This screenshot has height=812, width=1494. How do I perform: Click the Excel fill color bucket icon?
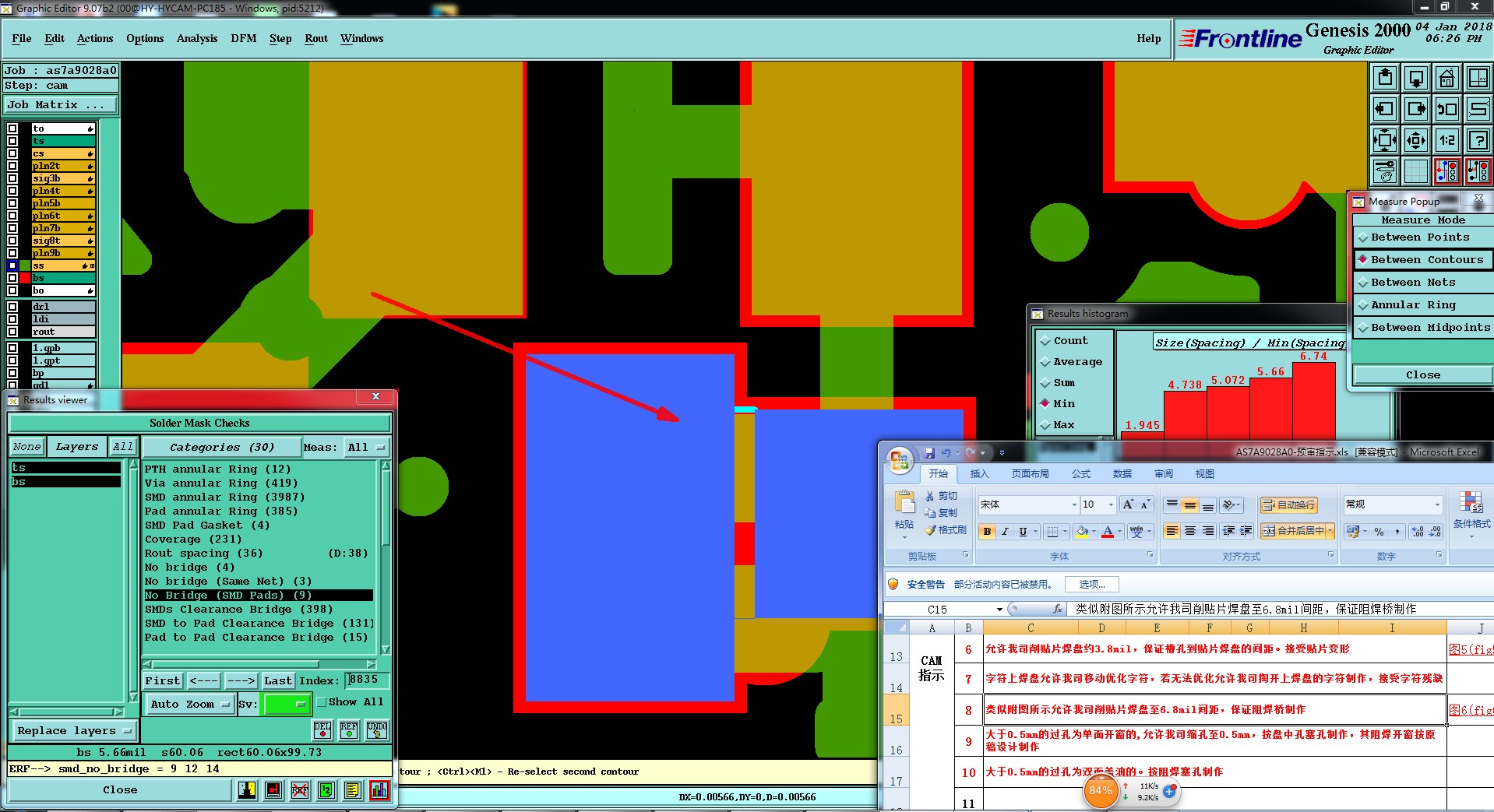1081,531
